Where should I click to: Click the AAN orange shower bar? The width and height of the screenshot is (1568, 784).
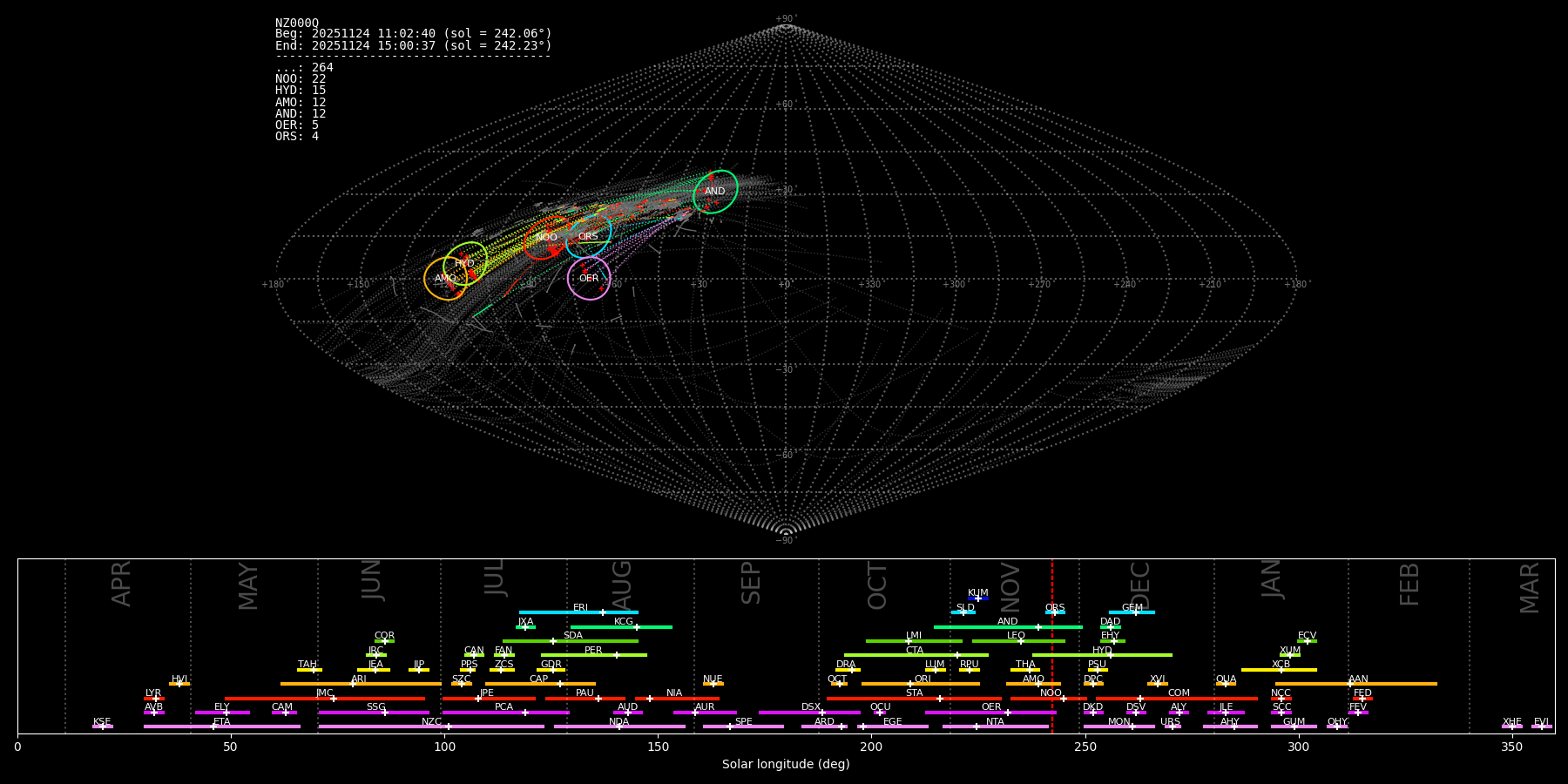(1356, 684)
